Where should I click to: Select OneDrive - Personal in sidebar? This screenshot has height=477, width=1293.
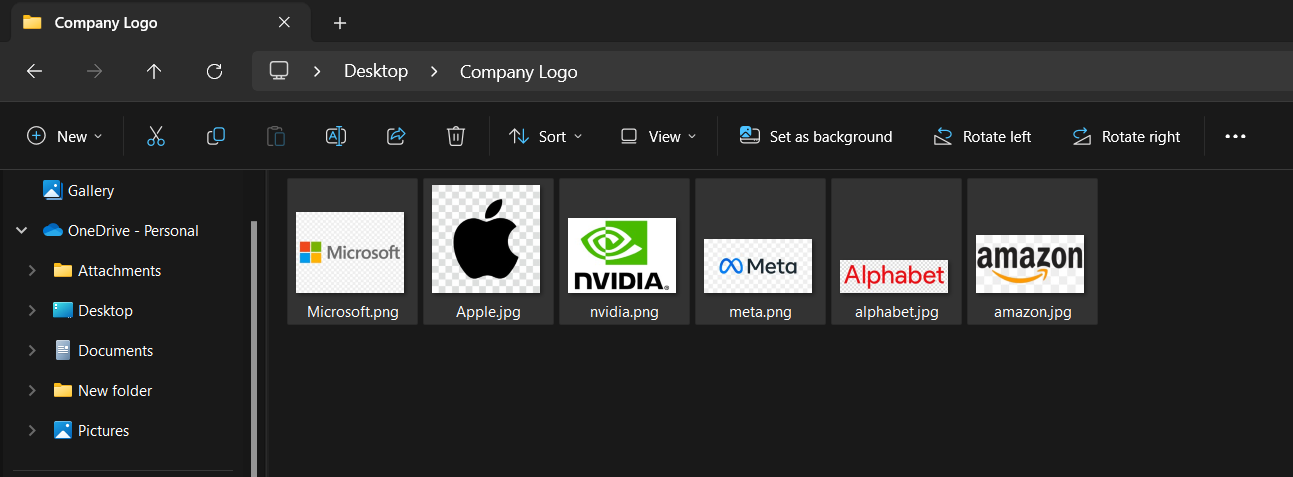[x=121, y=231]
